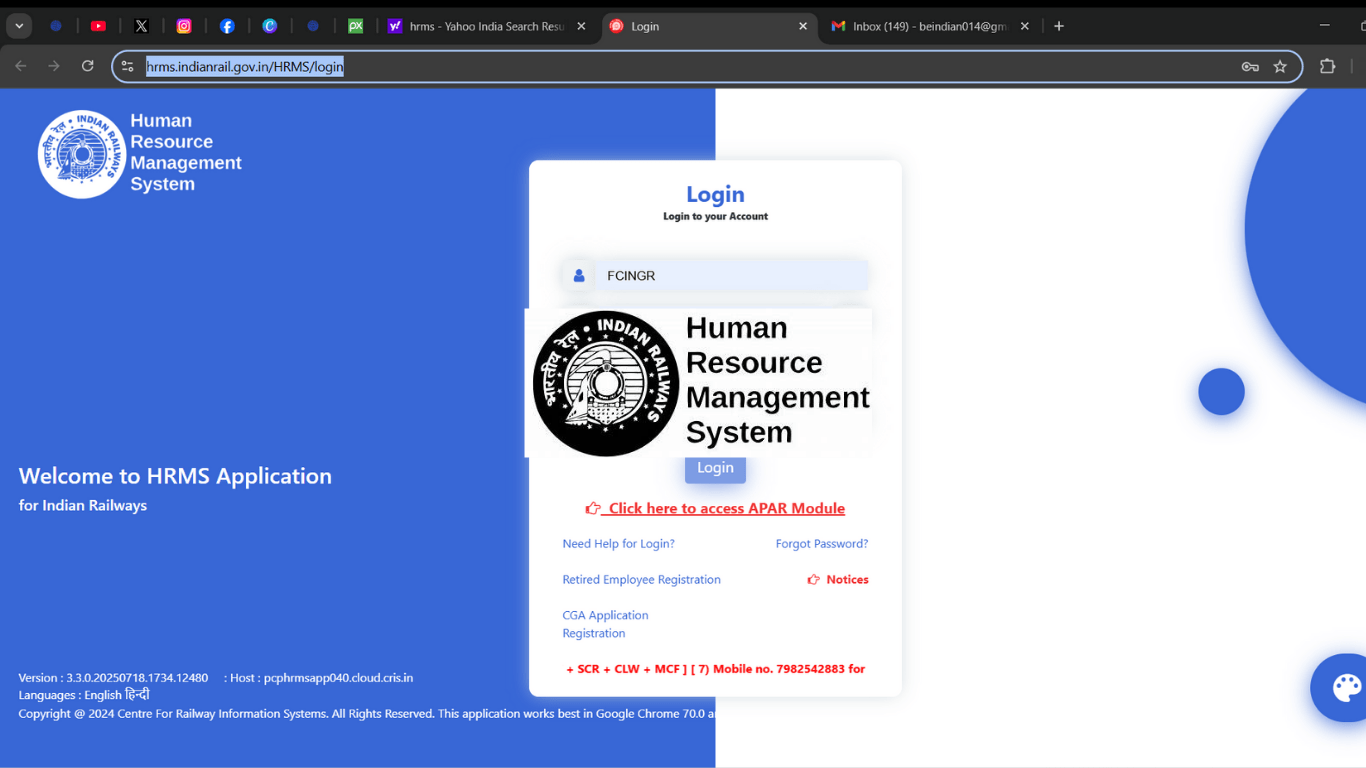This screenshot has height=768, width=1366.
Task: Open the color theme palette button
Action: [x=1345, y=688]
